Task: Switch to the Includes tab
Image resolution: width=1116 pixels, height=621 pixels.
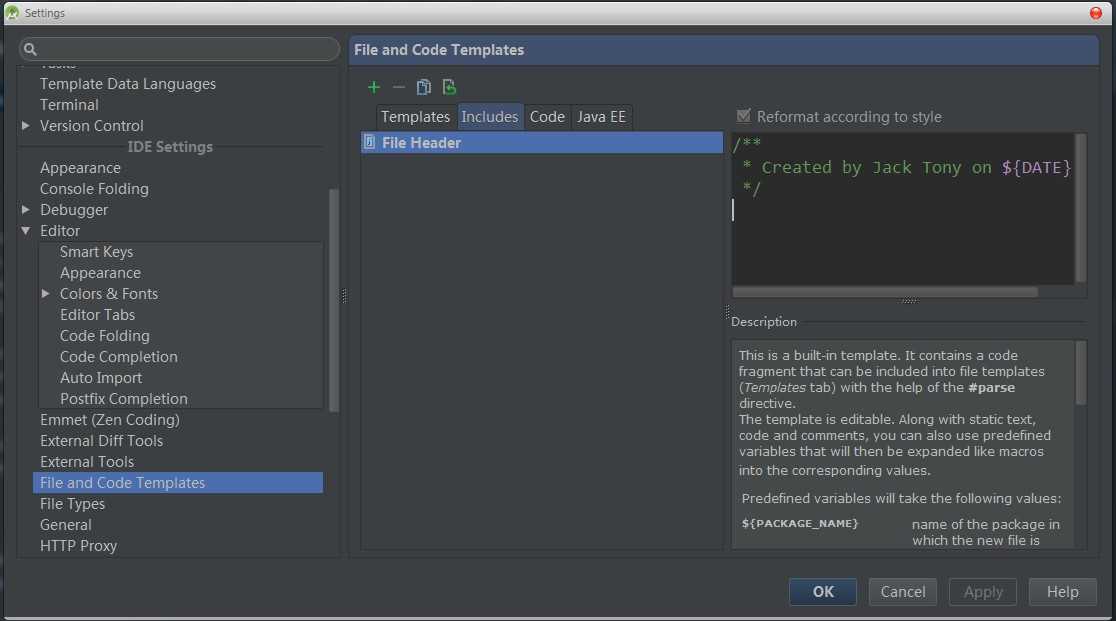Action: [x=490, y=117]
